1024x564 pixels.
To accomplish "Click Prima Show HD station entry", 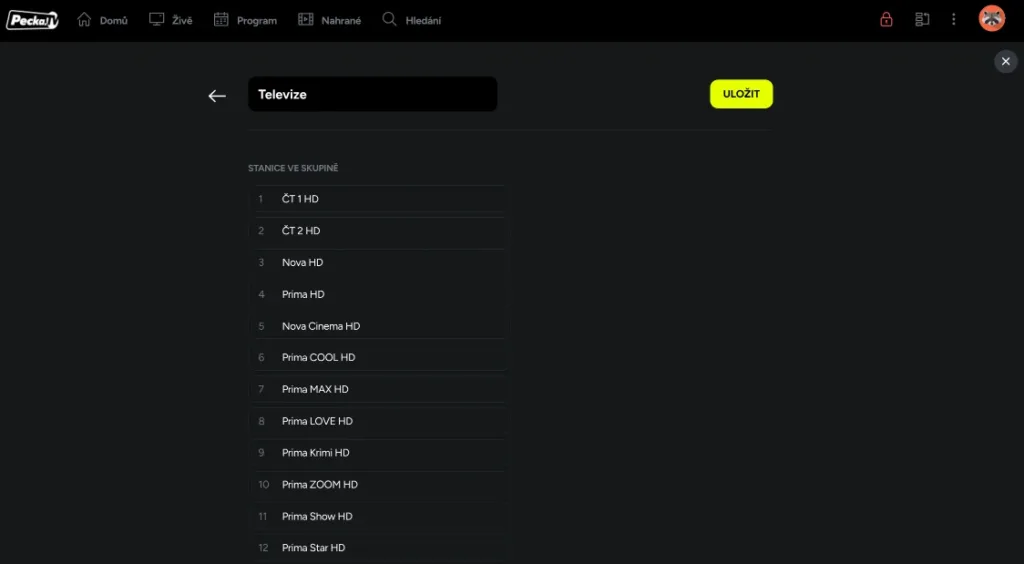I will tap(378, 517).
